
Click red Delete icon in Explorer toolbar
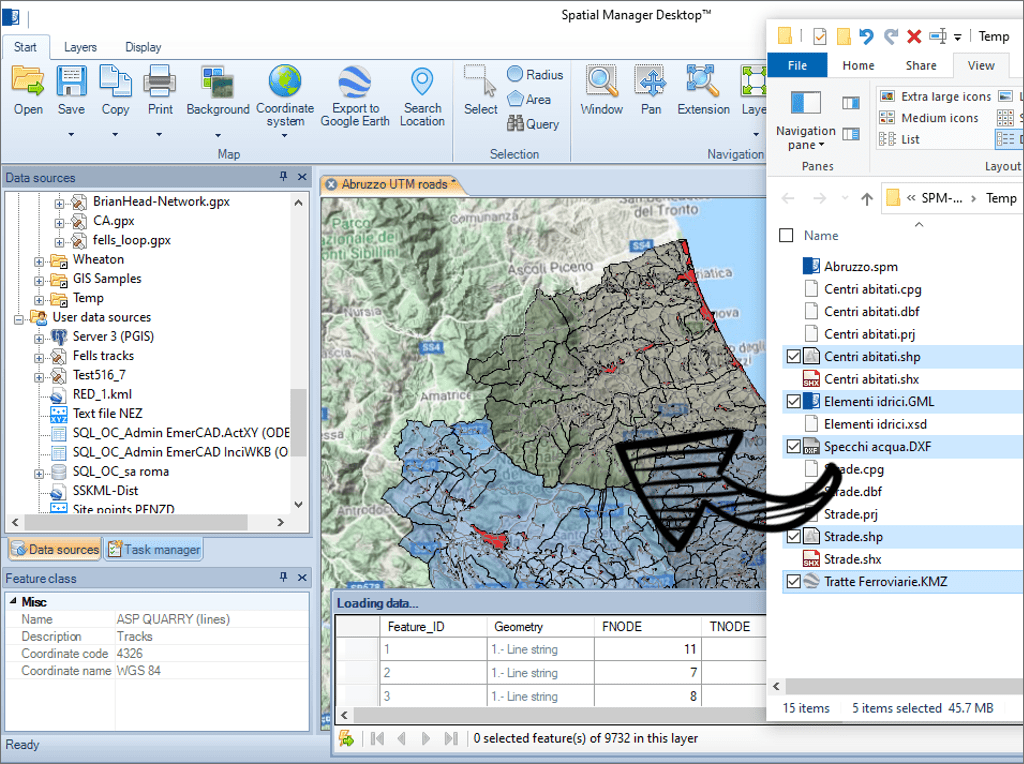tap(914, 37)
